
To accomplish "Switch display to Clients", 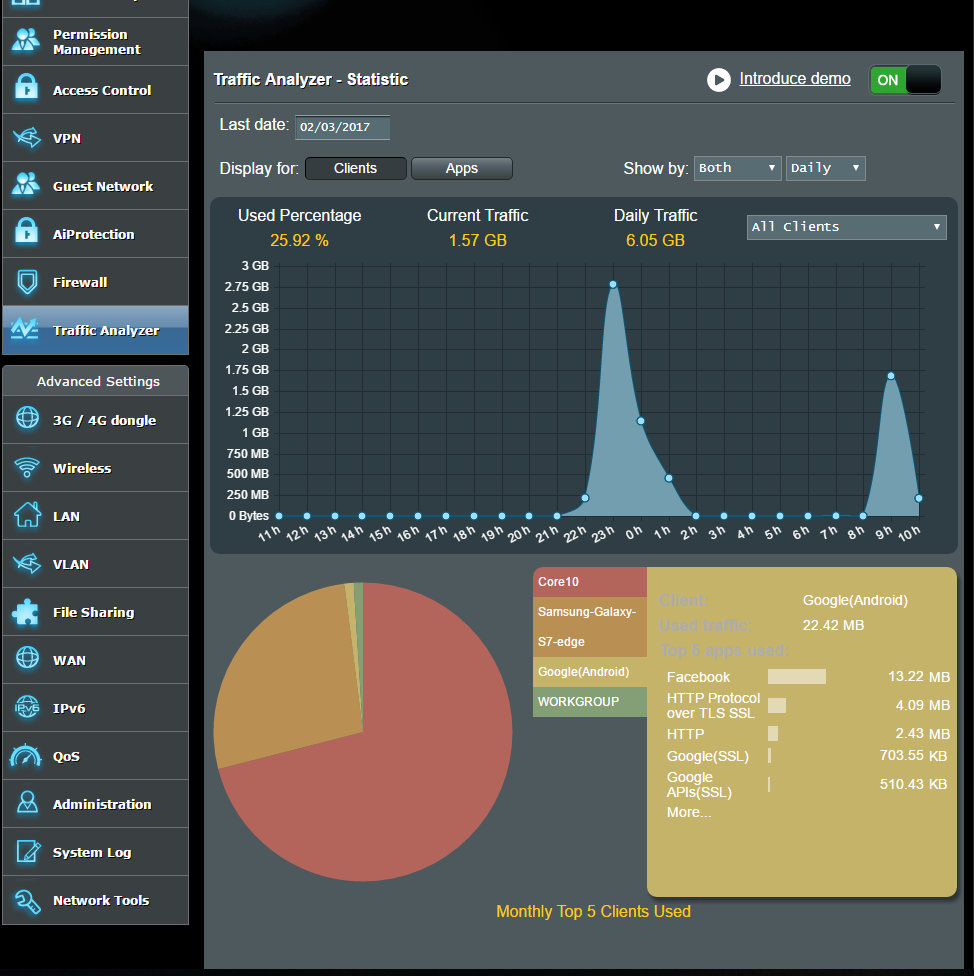I will tap(355, 168).
